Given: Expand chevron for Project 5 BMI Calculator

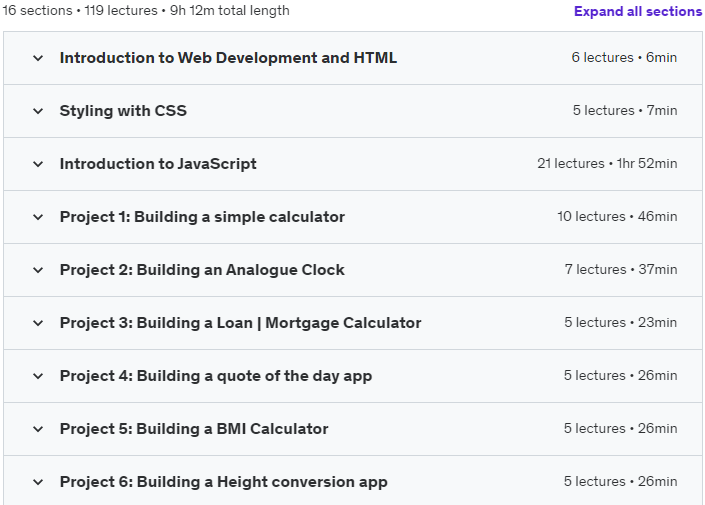Looking at the screenshot, I should point(38,429).
